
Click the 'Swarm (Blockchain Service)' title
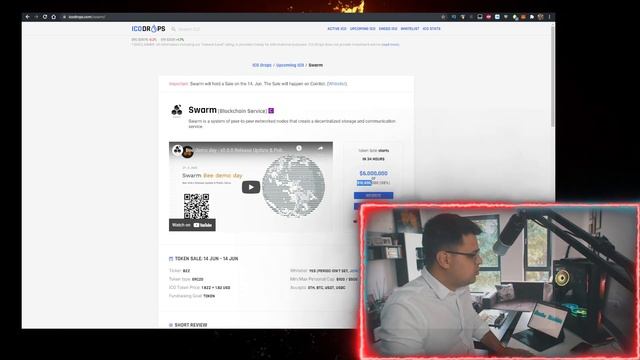click(227, 110)
